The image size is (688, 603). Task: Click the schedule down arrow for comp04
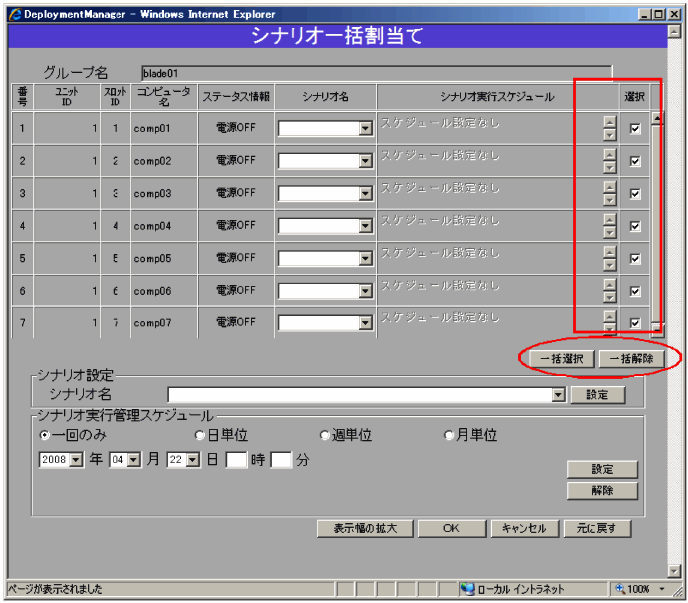pos(609,232)
